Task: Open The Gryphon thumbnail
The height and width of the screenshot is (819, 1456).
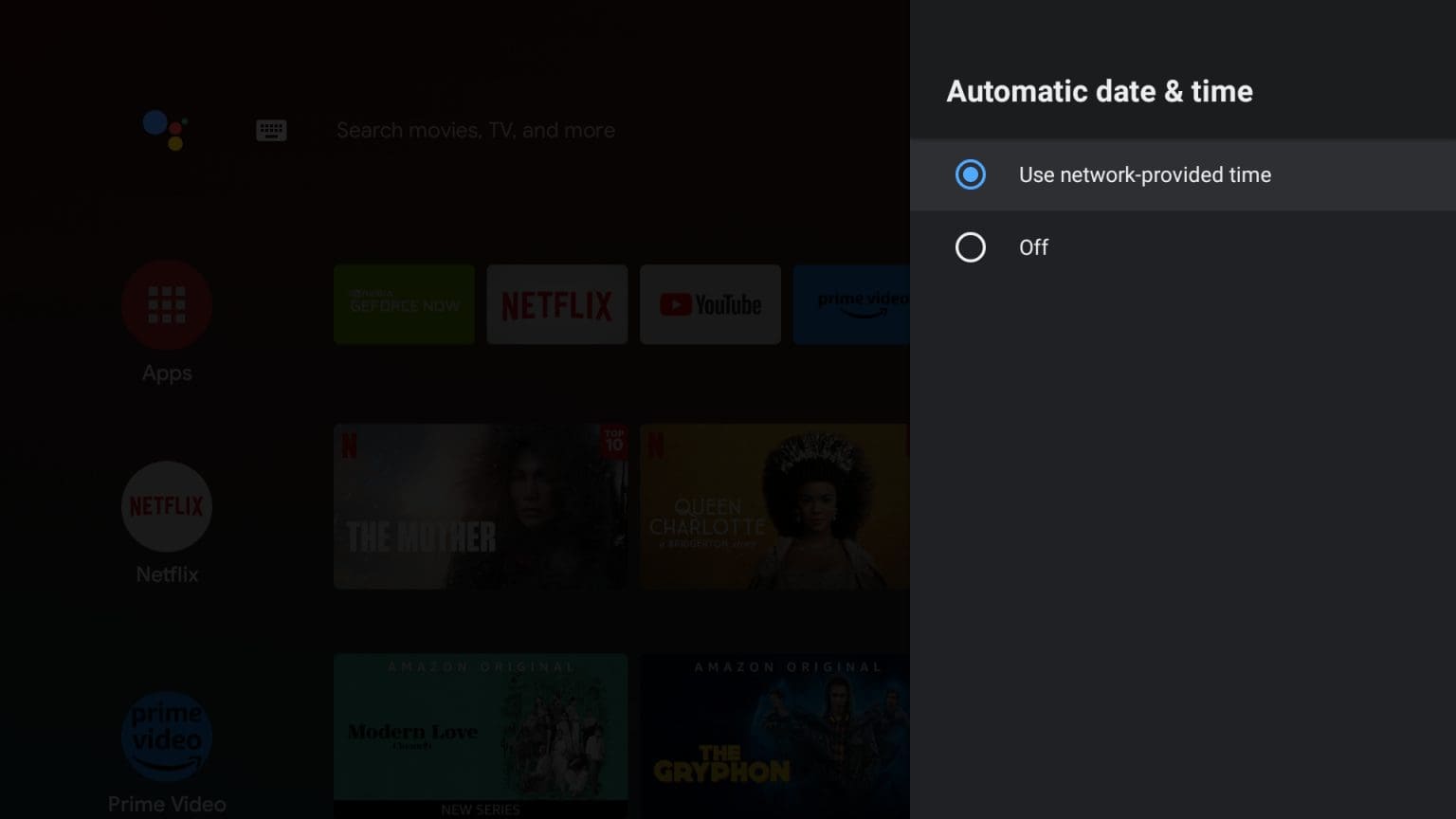Action: pyautogui.click(x=773, y=735)
